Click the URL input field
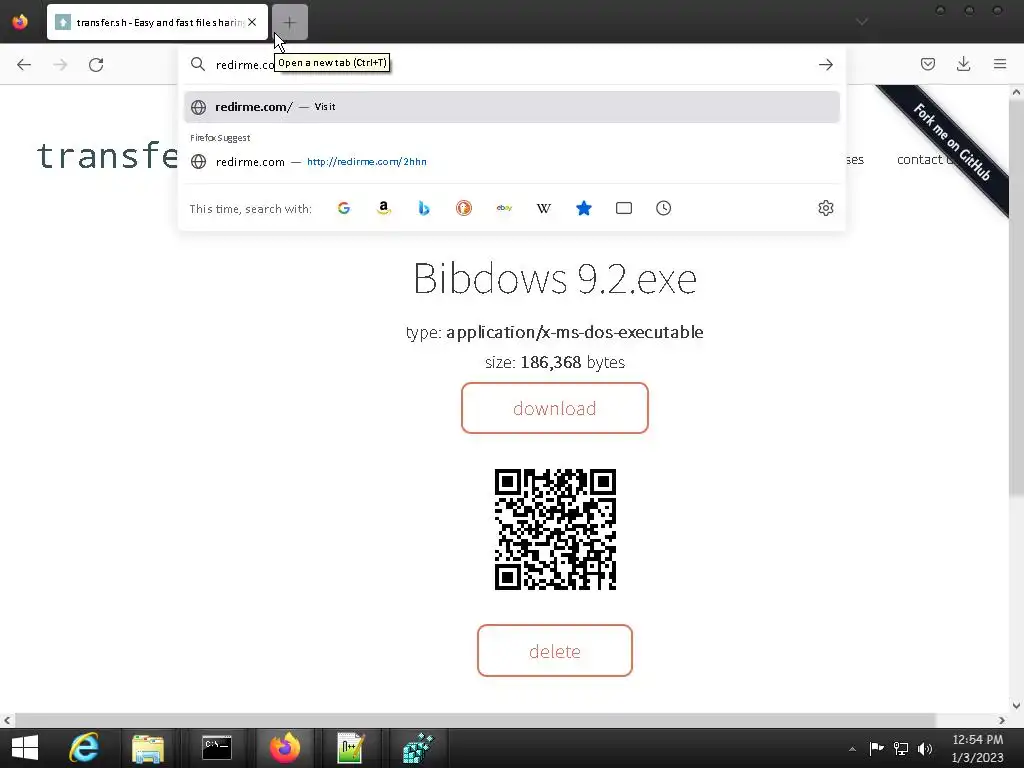 tap(513, 65)
